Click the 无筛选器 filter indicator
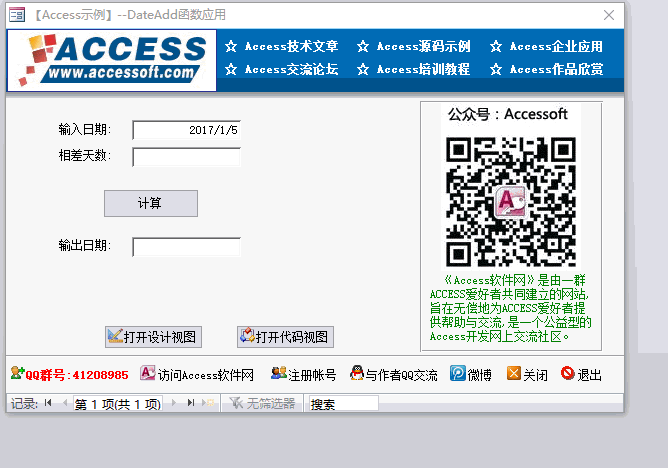This screenshot has width=668, height=468. point(262,403)
